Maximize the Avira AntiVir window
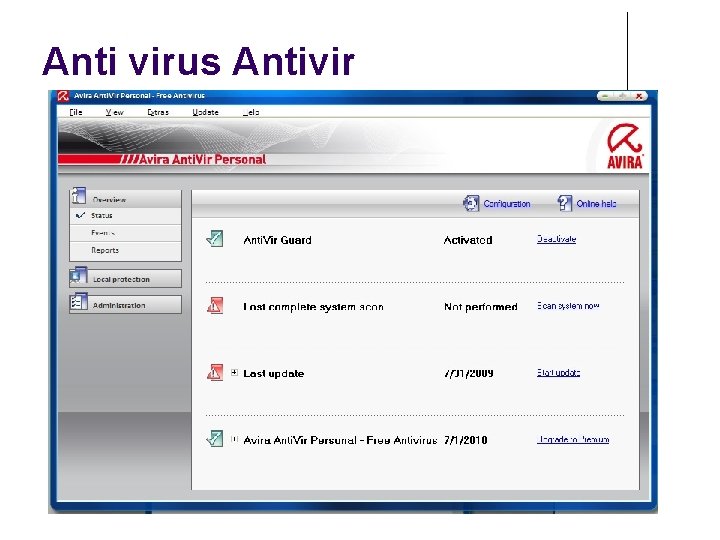Image resolution: width=720 pixels, height=540 pixels. point(622,96)
